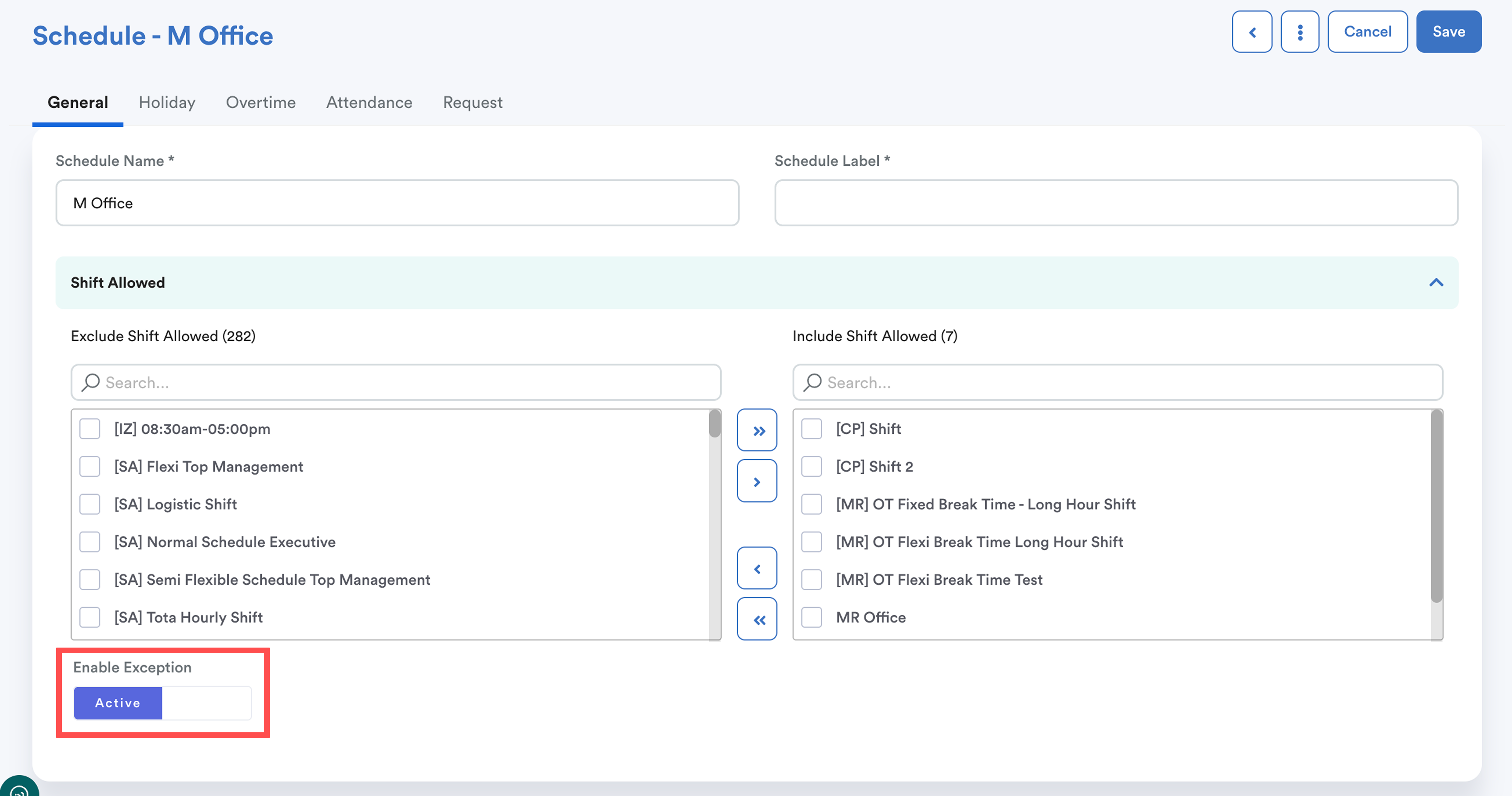Move selected shift back to Exclude list
The width and height of the screenshot is (1512, 796).
tap(757, 568)
